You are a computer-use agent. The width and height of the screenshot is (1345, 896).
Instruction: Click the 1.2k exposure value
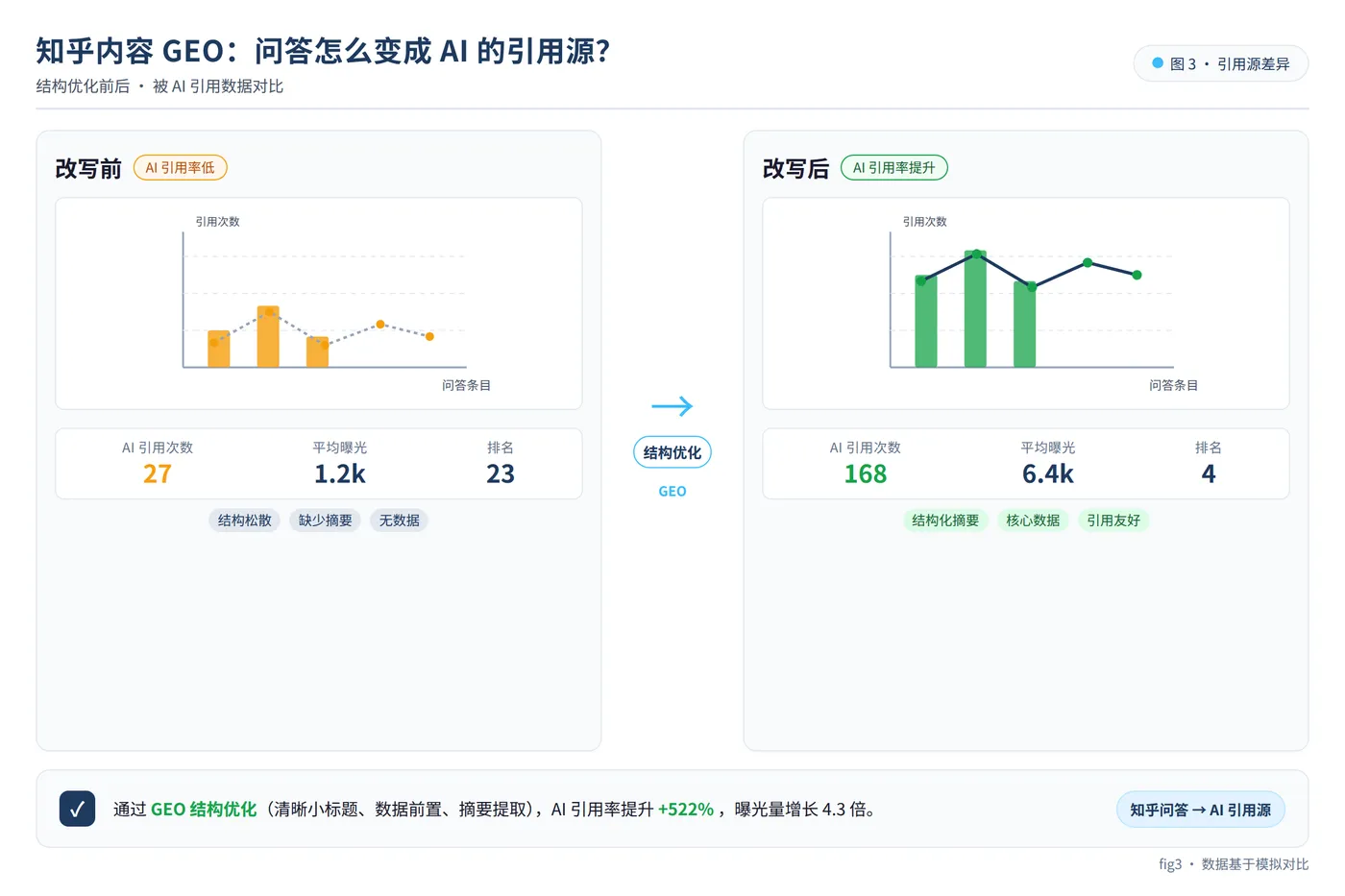tap(340, 474)
